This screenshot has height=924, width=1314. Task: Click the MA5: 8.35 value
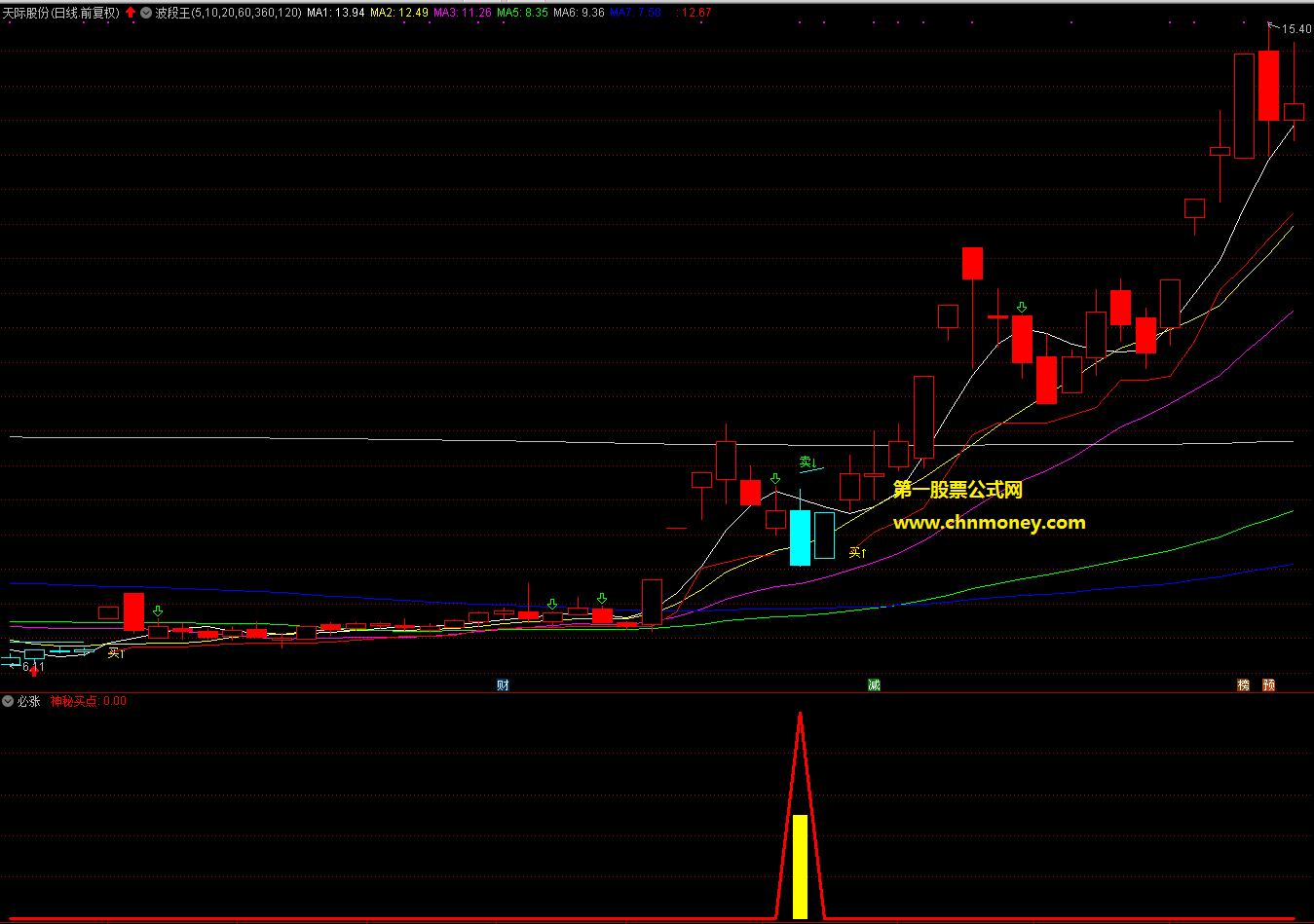click(523, 13)
